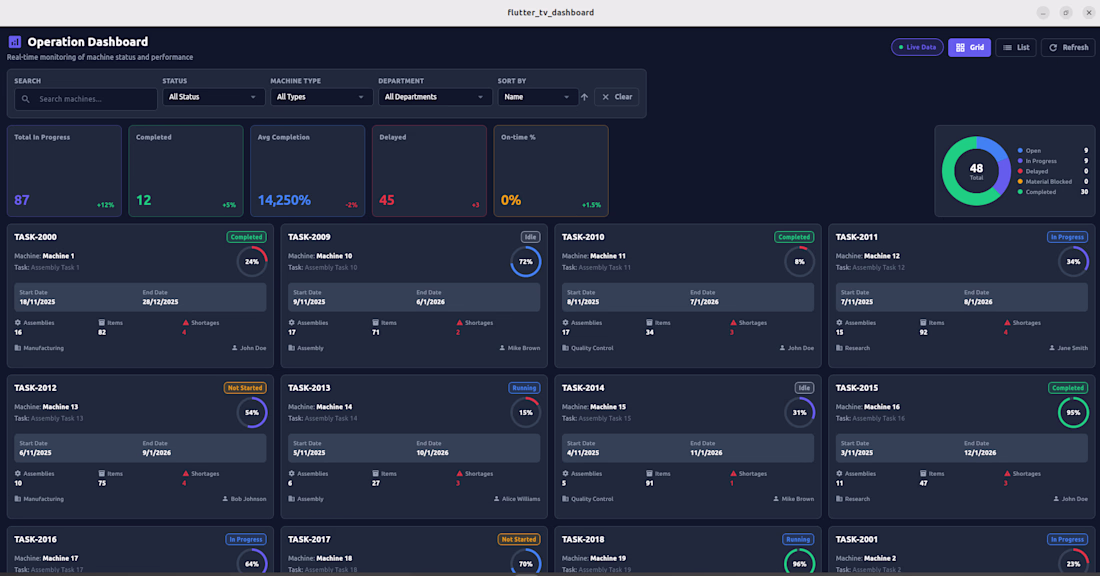
Task: Click the Delayed stat card showing 45
Action: [x=429, y=170]
